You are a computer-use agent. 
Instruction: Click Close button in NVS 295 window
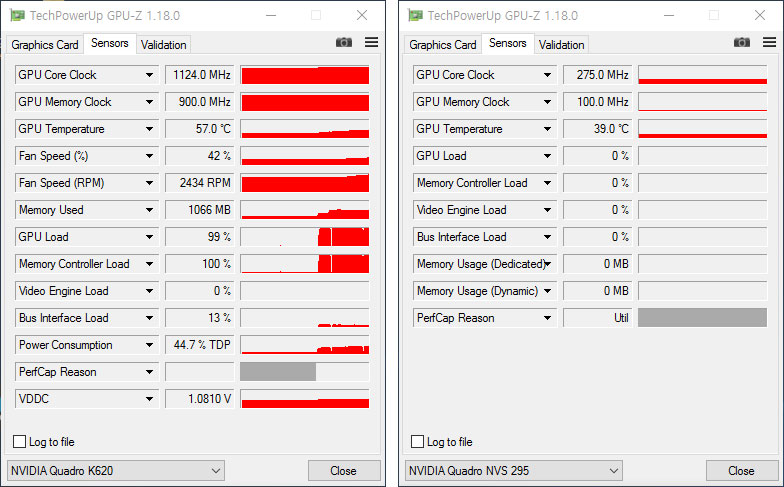point(742,470)
